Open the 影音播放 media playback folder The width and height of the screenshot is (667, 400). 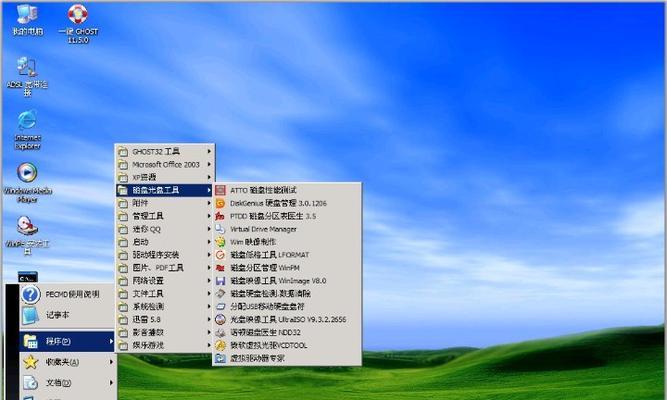(x=164, y=332)
